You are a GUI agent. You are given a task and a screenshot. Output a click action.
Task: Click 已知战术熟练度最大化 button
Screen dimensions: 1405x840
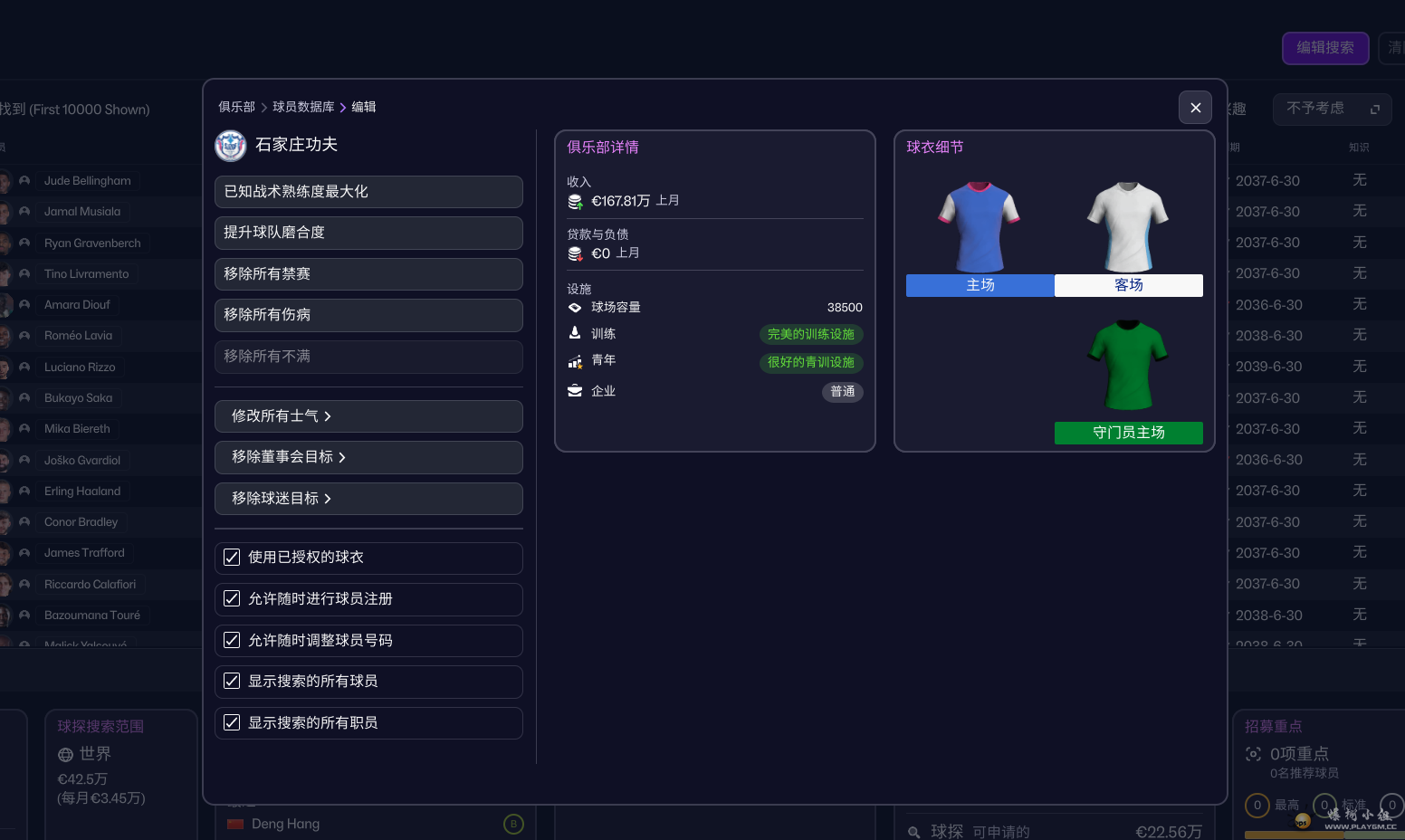point(368,192)
